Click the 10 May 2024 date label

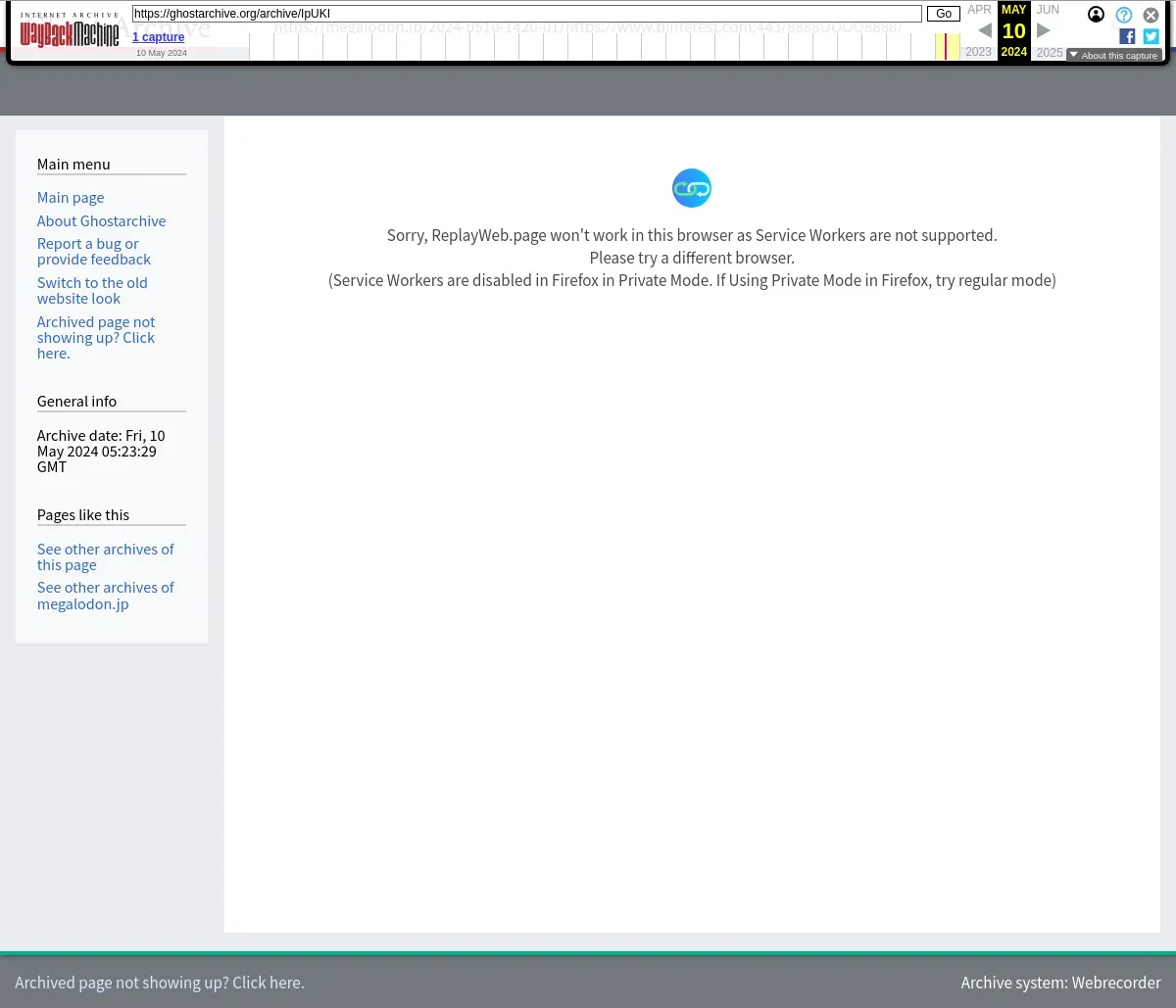(162, 53)
